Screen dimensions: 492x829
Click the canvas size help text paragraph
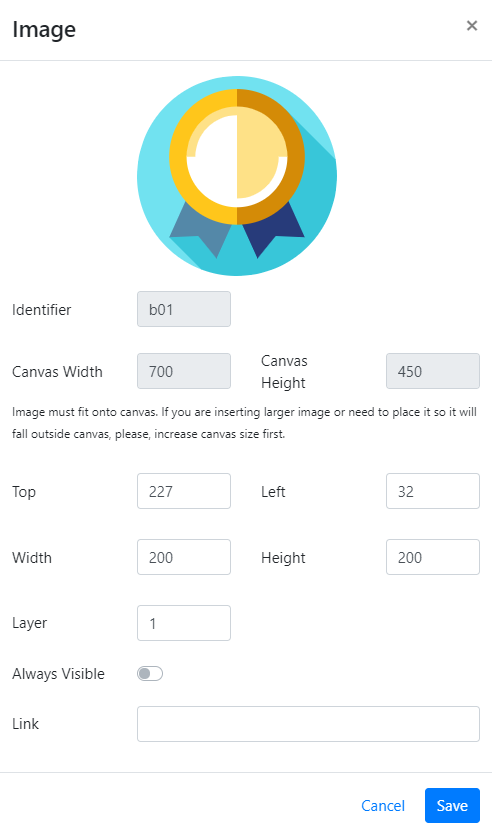point(245,423)
